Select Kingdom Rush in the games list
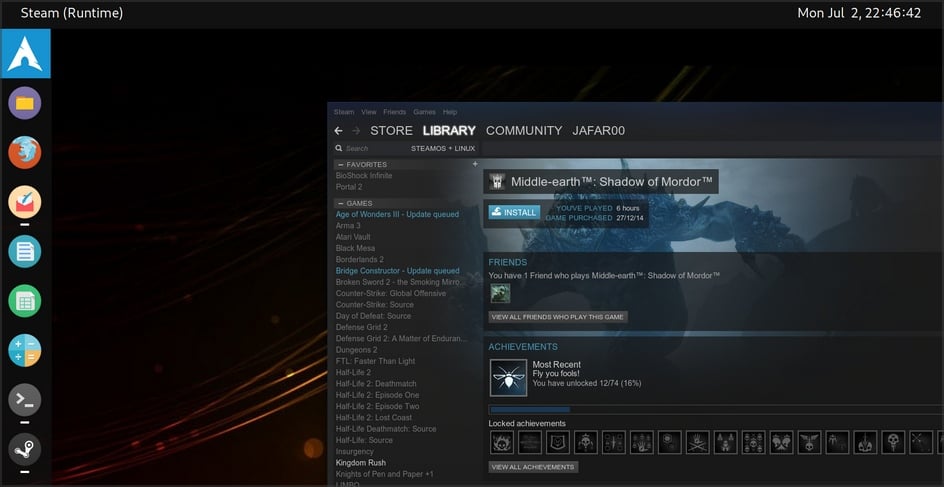Viewport: 944px width, 487px height. coord(361,463)
